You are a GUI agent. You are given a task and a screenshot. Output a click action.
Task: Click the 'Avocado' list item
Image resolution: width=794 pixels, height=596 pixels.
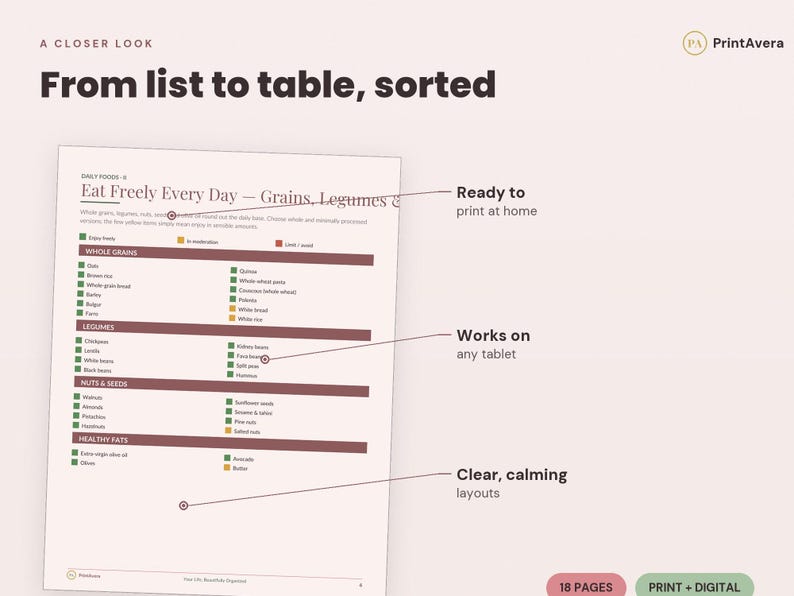pyautogui.click(x=239, y=458)
